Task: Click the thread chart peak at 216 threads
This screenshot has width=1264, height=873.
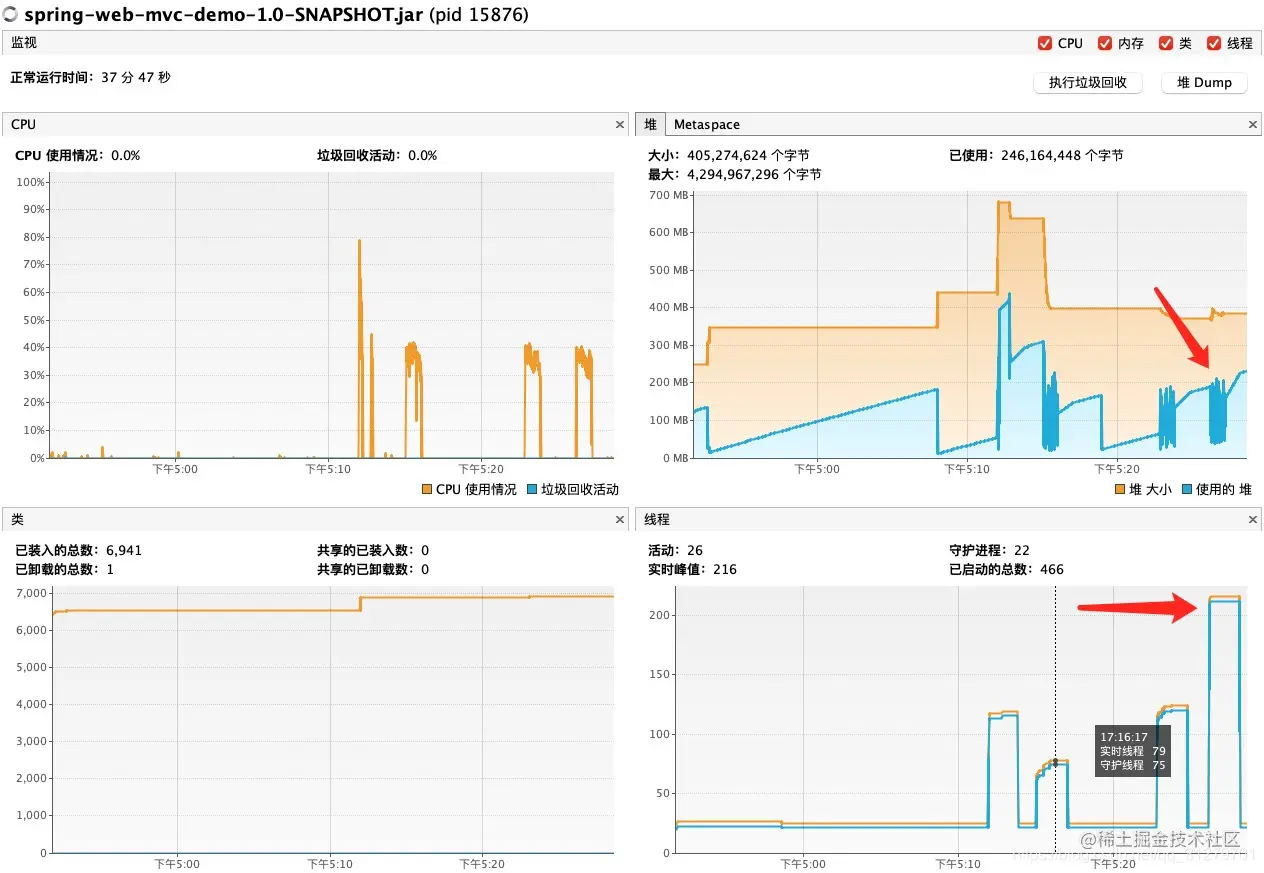Action: click(1224, 598)
